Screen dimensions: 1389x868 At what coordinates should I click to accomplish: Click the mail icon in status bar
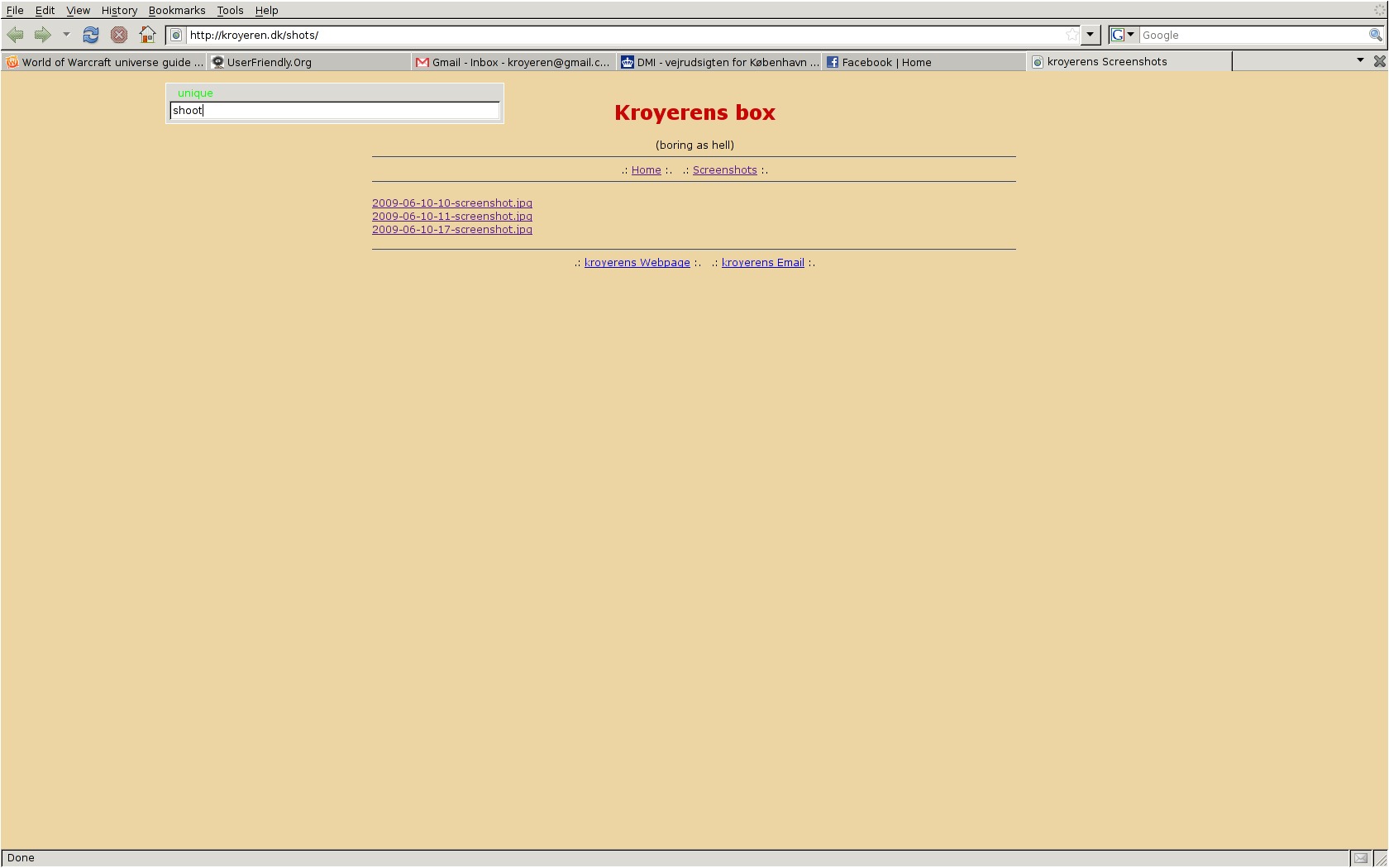(x=1360, y=858)
